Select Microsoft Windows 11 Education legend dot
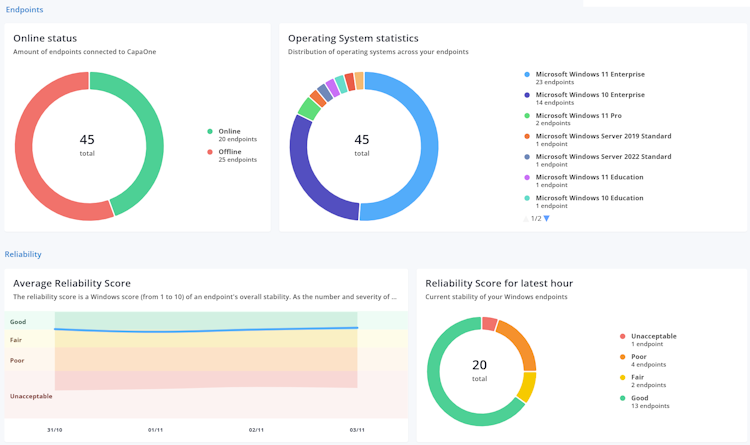Screen dimensions: 750x445 527,178
